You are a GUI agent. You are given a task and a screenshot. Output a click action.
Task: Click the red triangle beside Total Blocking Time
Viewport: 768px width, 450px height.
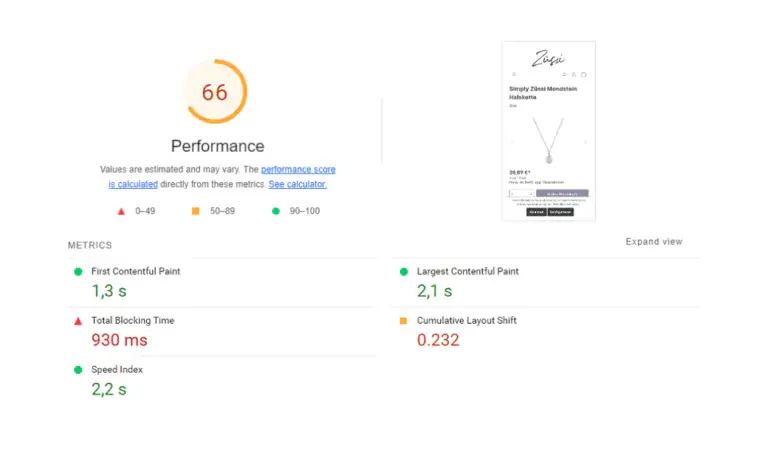(77, 321)
